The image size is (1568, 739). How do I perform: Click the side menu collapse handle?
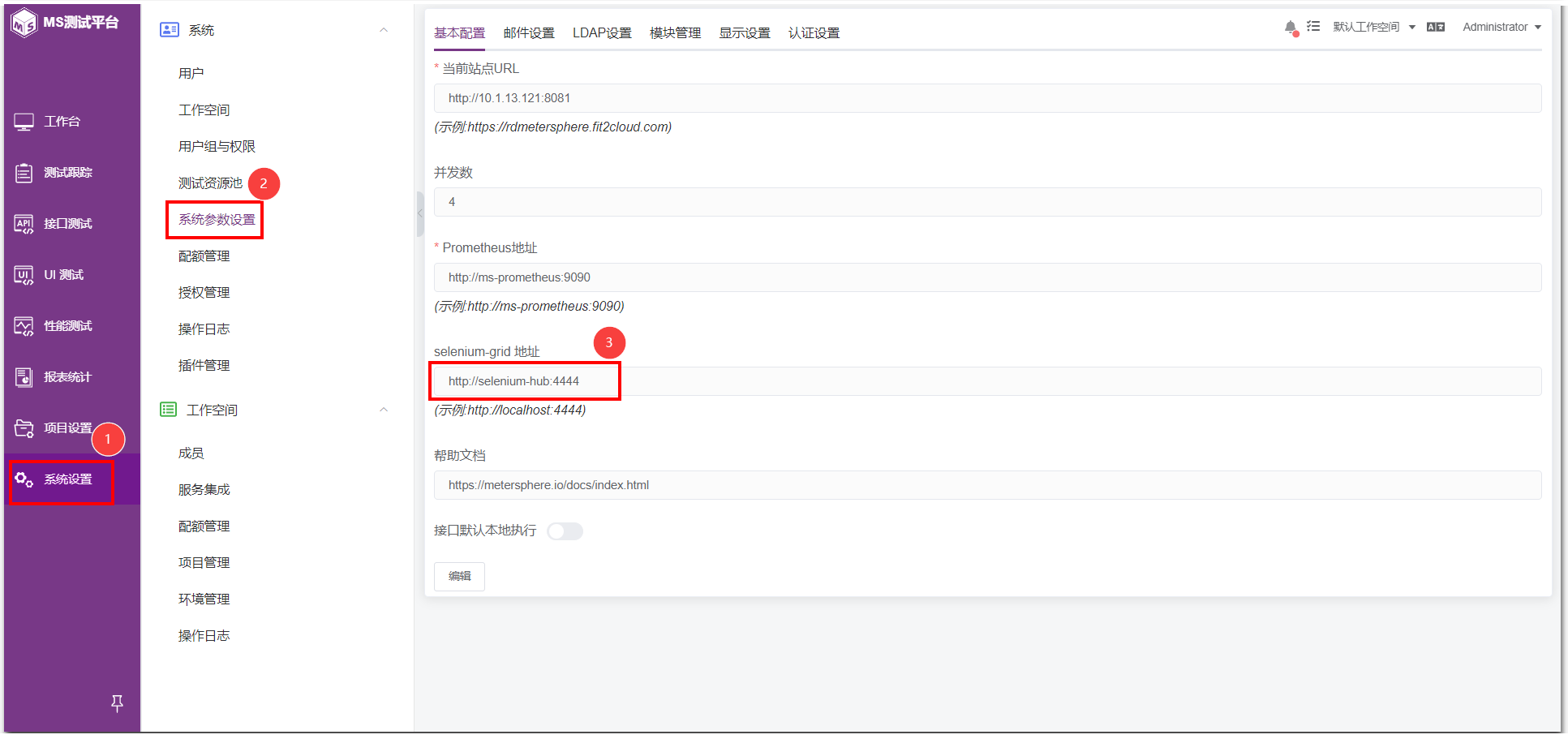[420, 213]
